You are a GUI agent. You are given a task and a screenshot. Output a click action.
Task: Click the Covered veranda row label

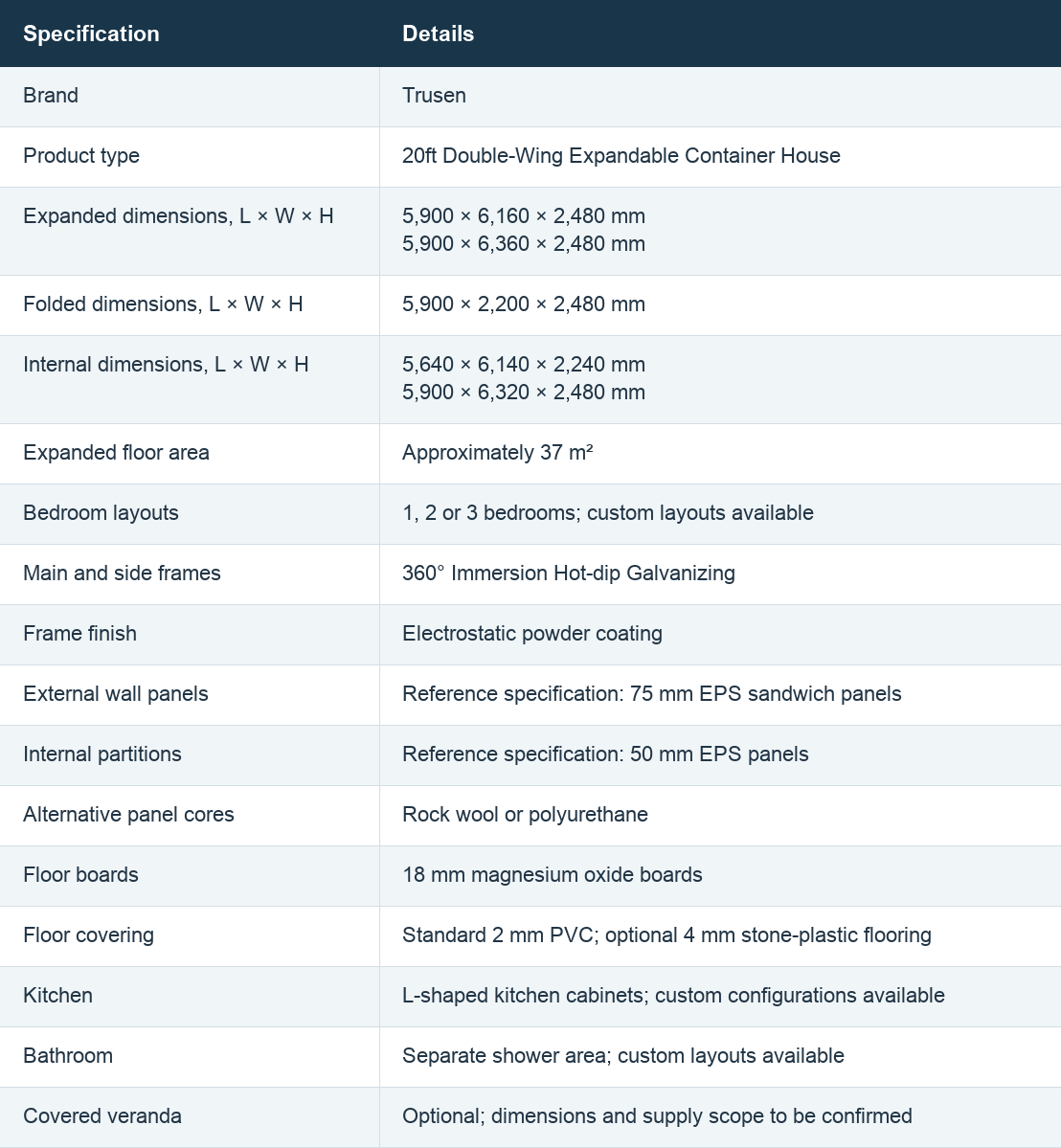pyautogui.click(x=102, y=1115)
